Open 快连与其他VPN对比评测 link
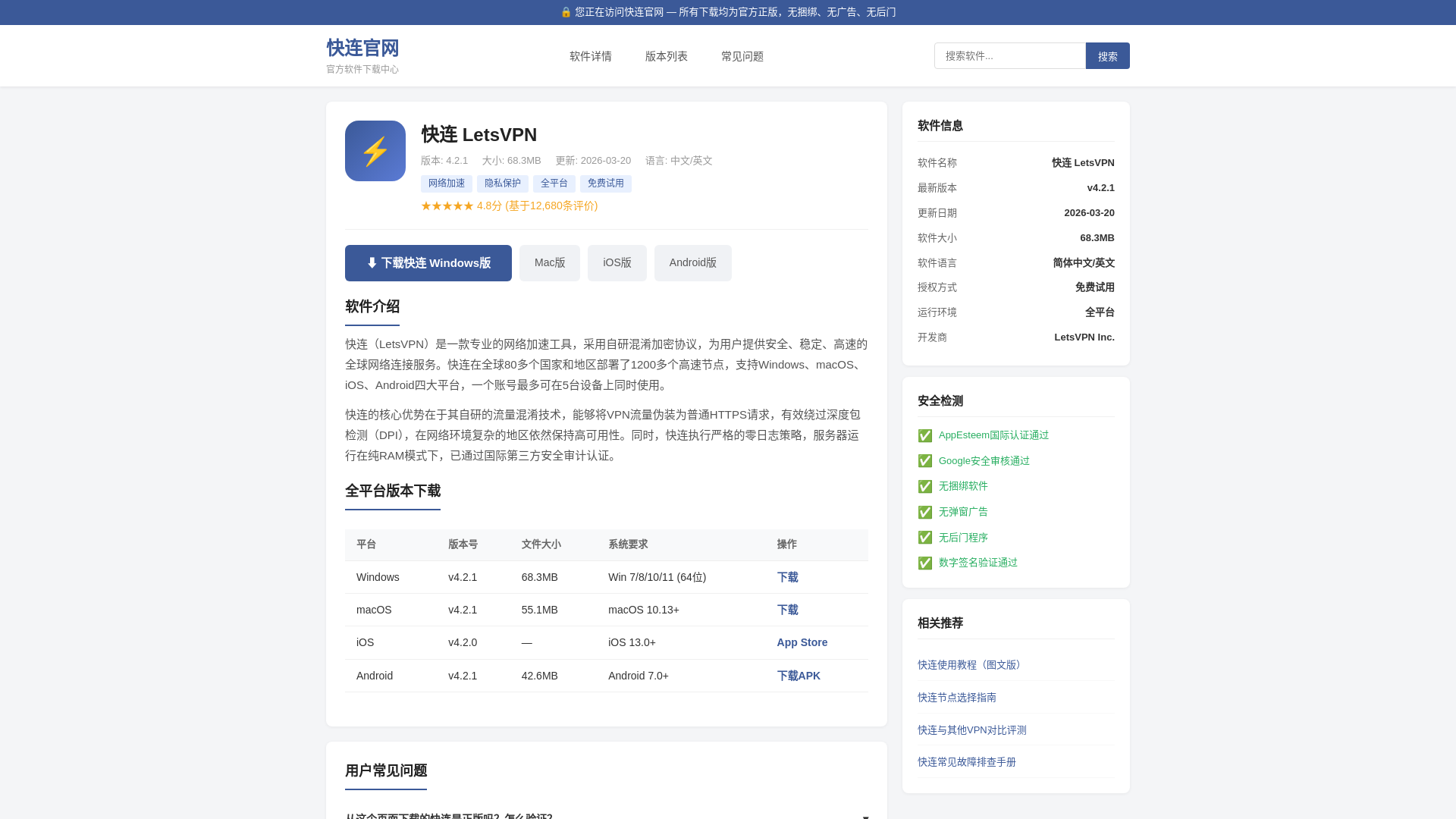Screen dimensions: 1456x819 (972, 730)
